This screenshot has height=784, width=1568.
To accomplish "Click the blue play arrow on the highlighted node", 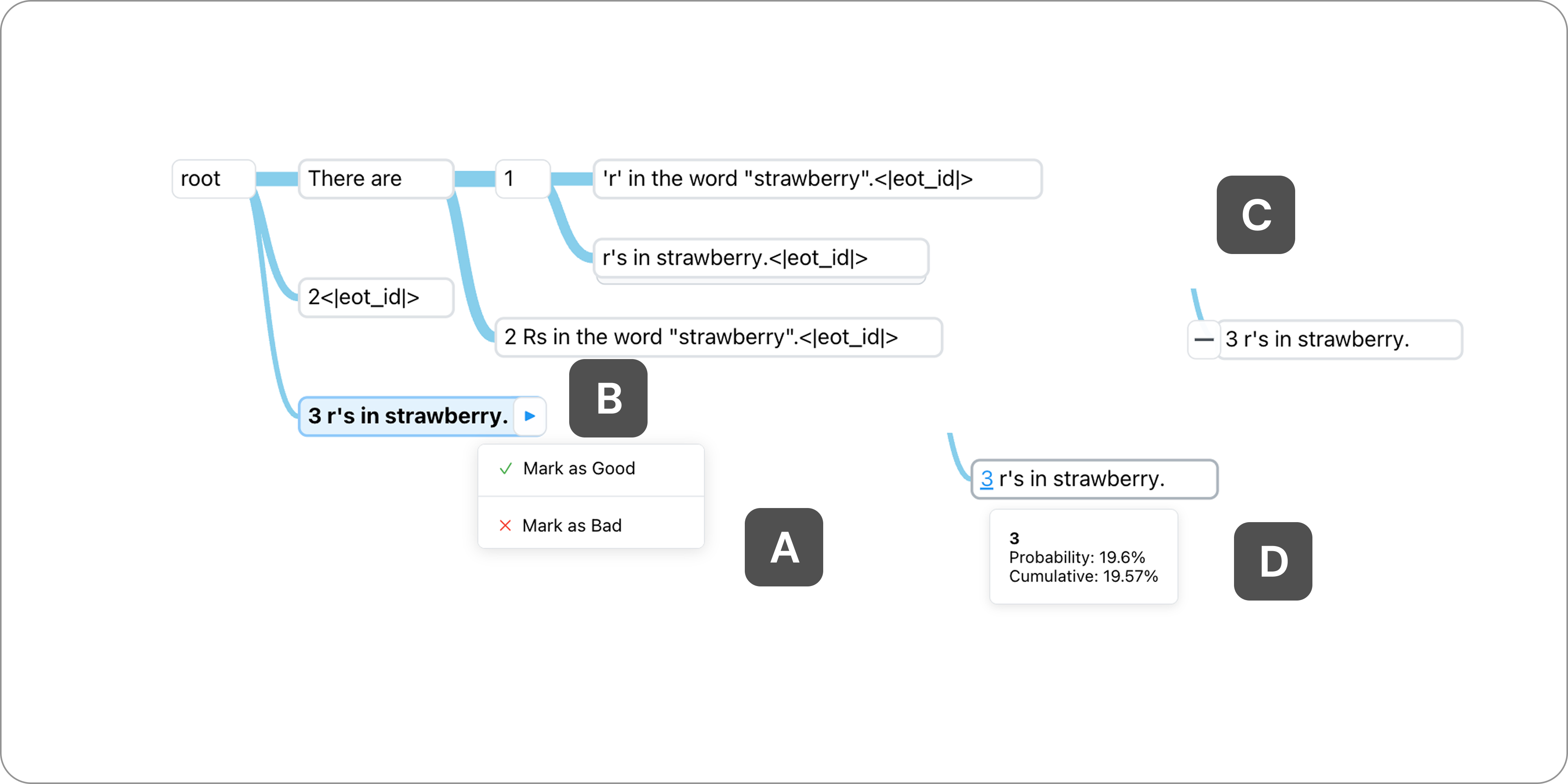I will [530, 416].
